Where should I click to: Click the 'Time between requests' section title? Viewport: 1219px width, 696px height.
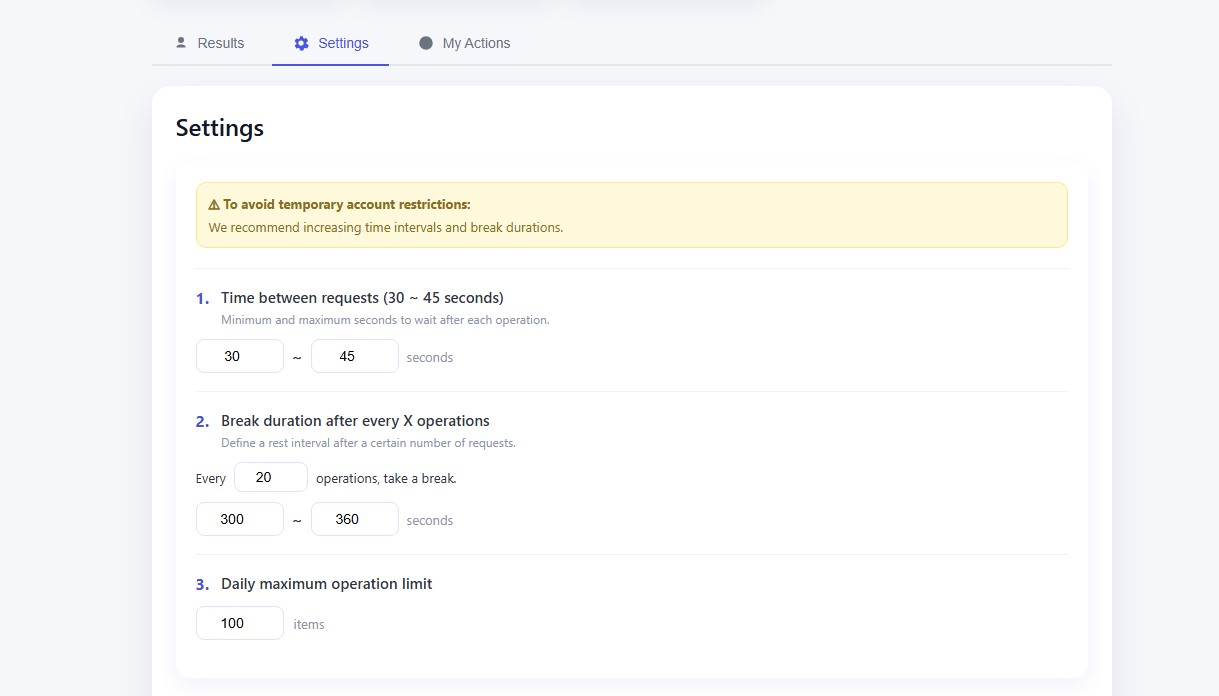(x=362, y=298)
